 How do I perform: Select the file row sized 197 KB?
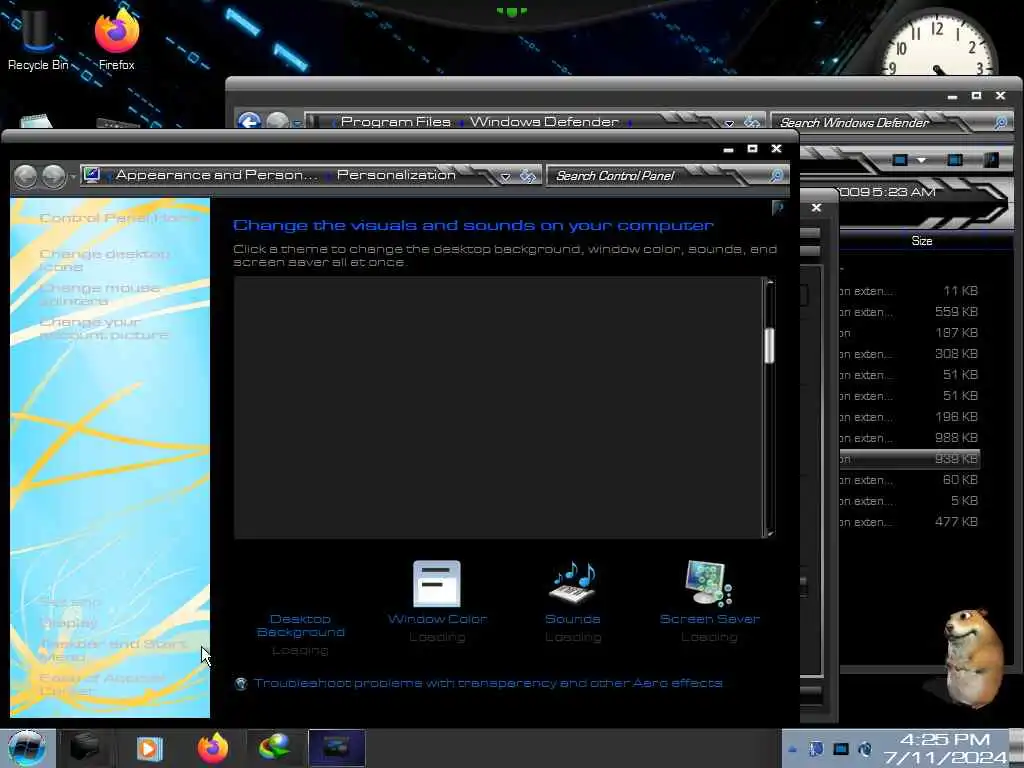(x=909, y=333)
